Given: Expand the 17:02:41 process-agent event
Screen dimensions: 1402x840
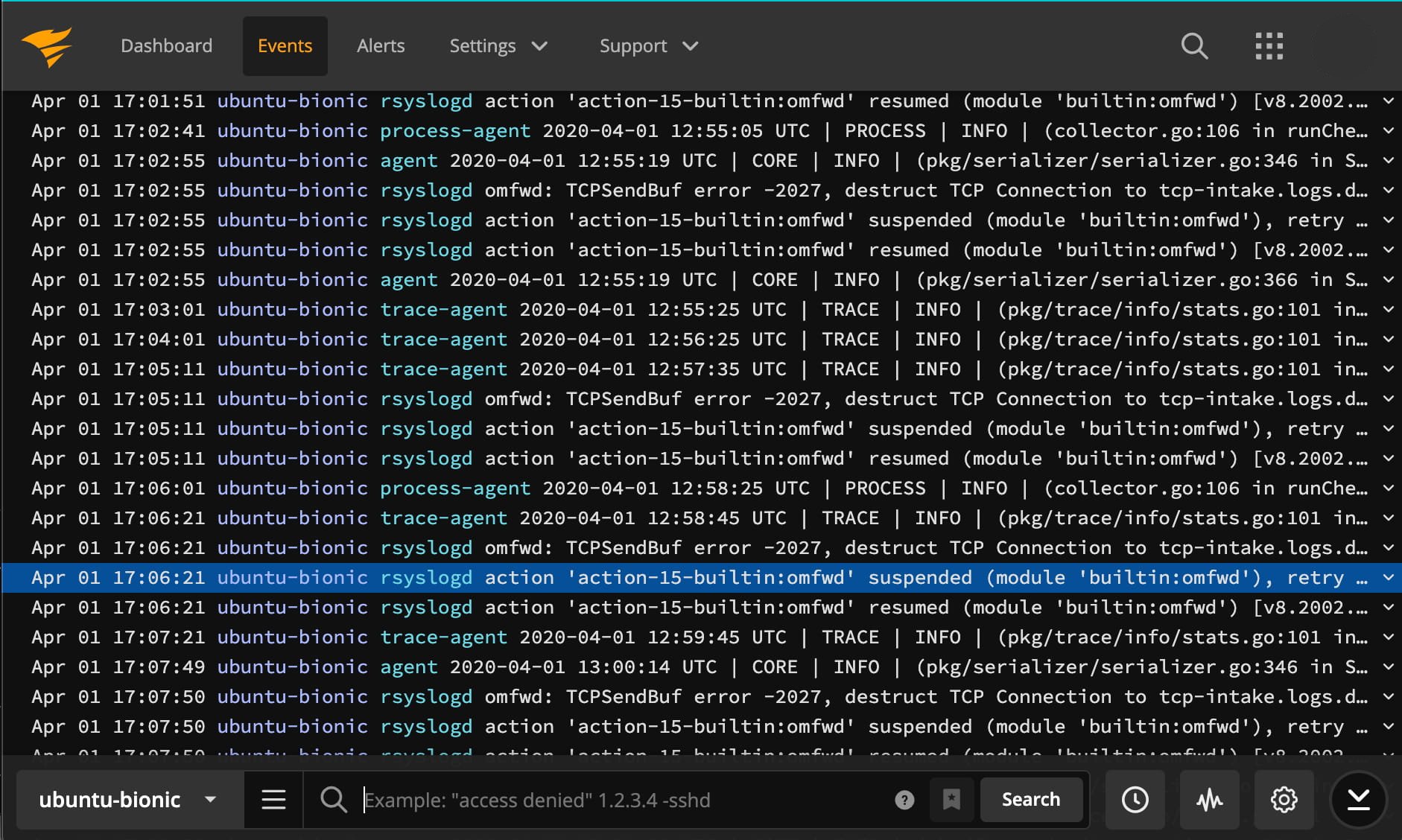Looking at the screenshot, I should point(1388,130).
